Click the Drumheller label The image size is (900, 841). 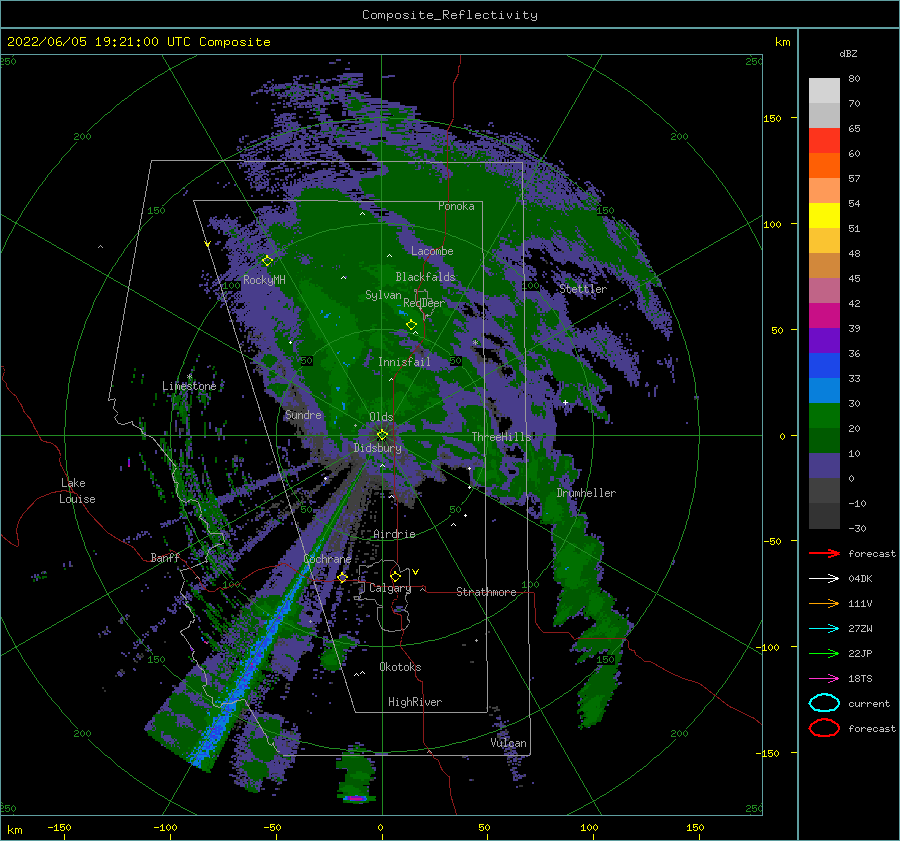(586, 493)
